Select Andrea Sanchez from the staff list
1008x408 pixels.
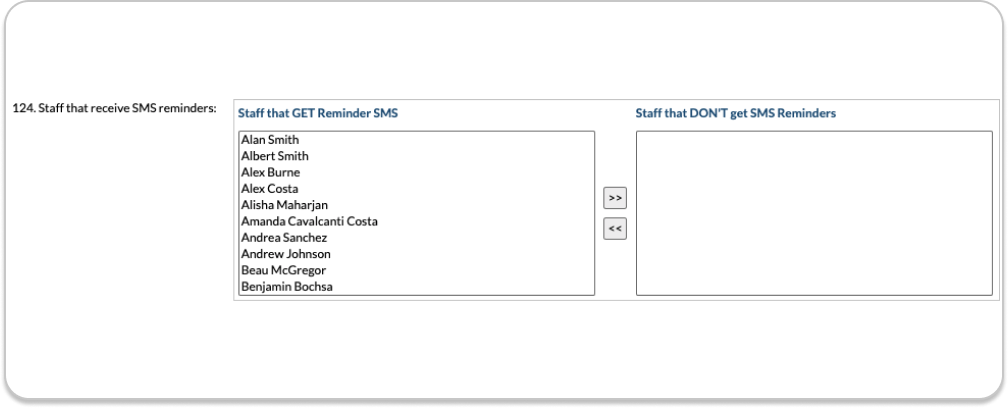click(x=284, y=238)
